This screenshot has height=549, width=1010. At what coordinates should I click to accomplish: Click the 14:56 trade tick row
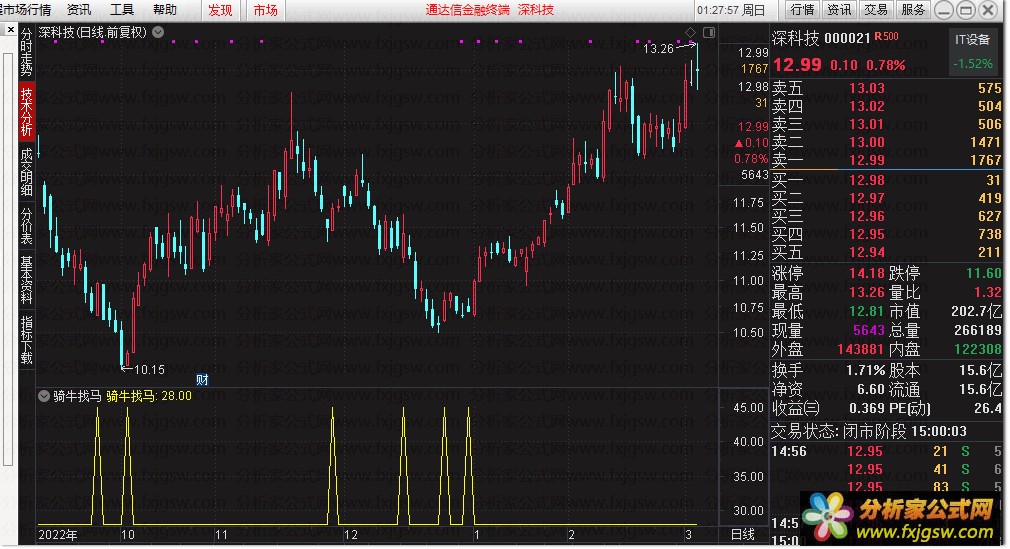point(887,452)
